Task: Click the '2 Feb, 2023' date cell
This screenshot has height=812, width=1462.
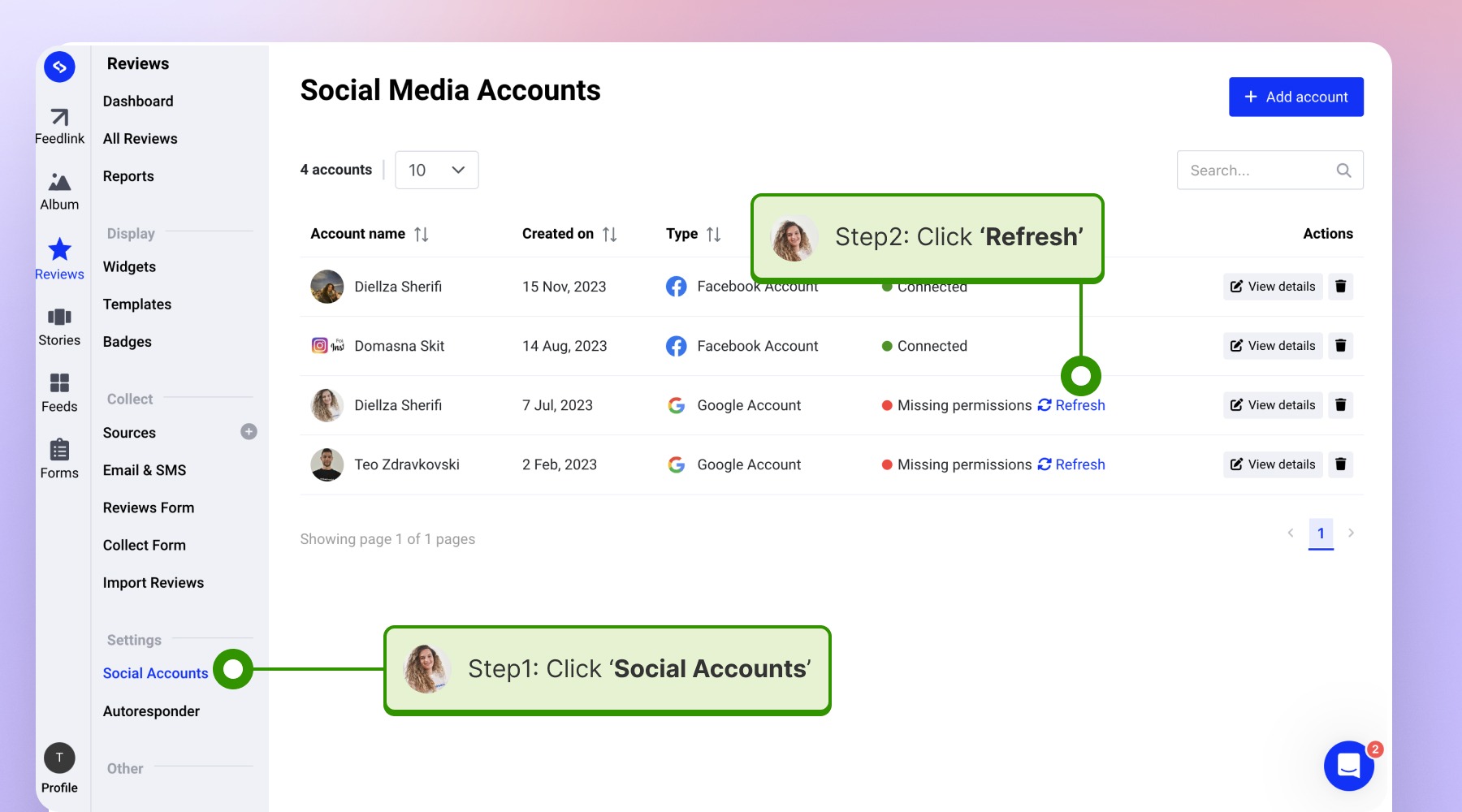Action: 560,464
